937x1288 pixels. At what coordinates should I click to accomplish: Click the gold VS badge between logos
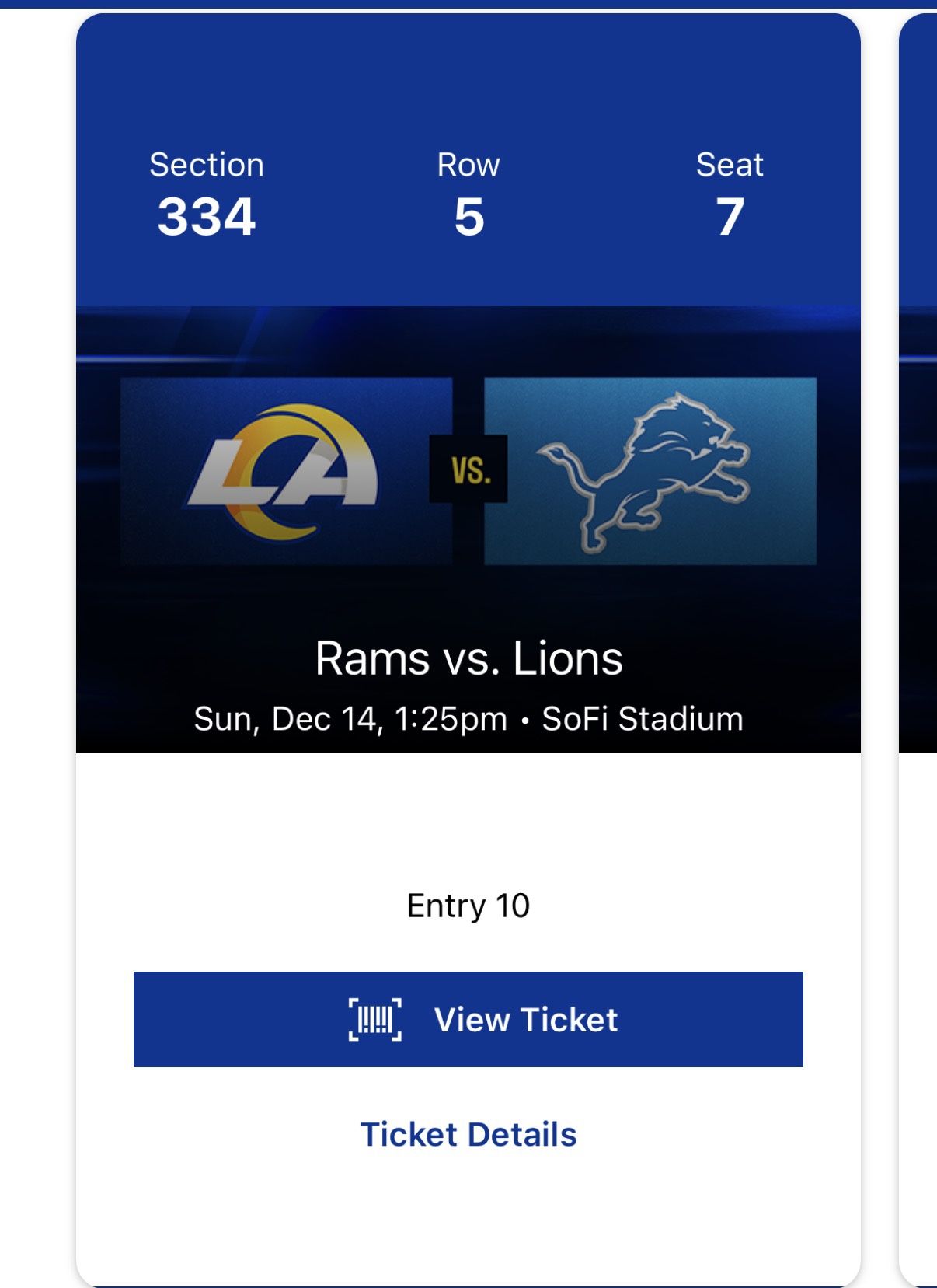pos(469,469)
